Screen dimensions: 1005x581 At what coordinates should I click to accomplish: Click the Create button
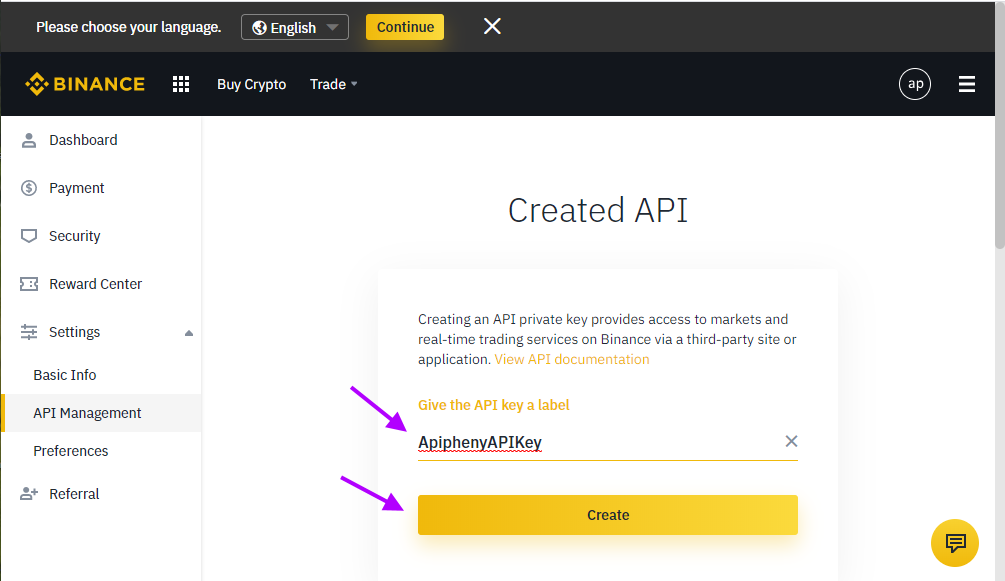608,515
